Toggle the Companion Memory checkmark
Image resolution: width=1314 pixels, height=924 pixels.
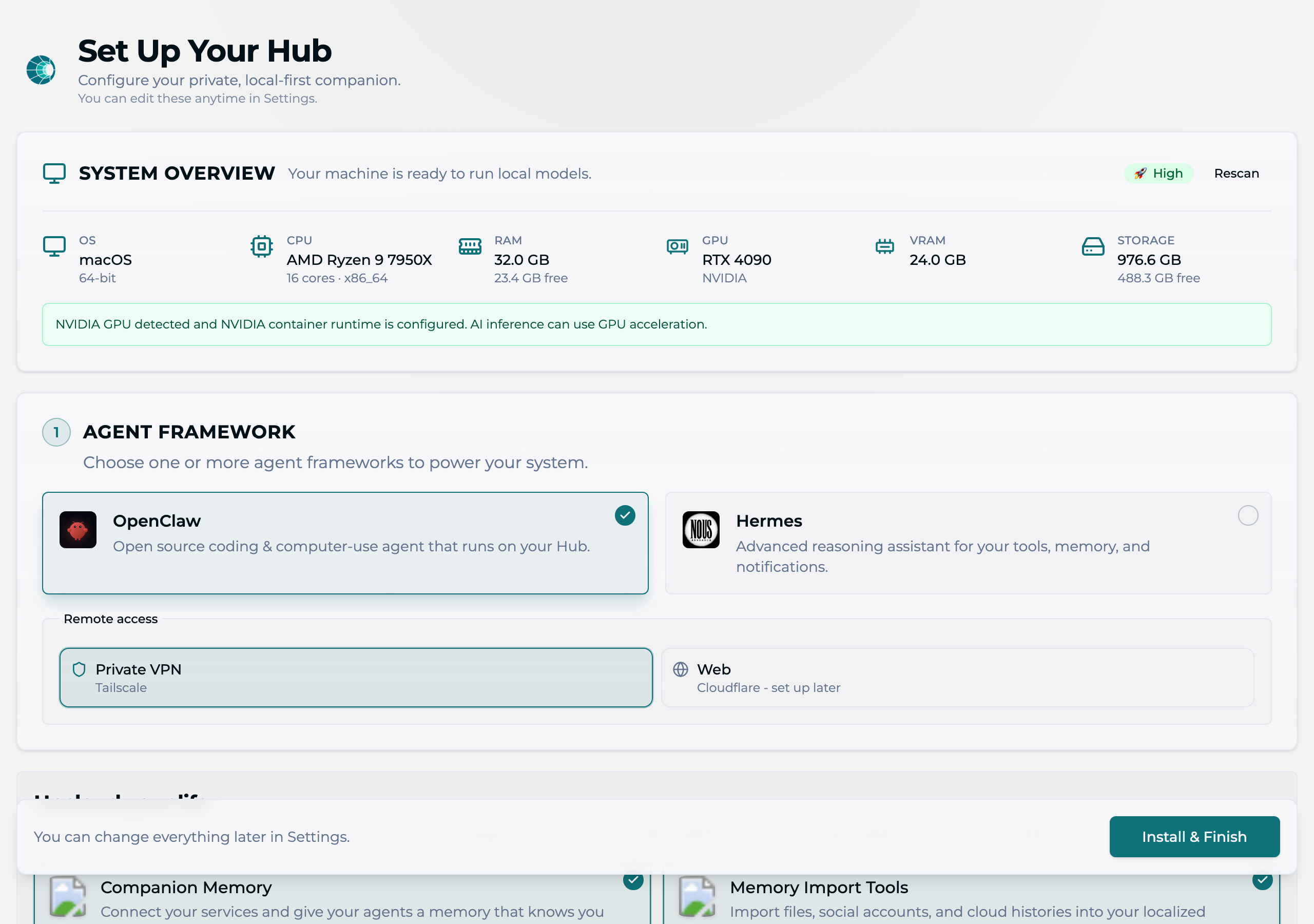tap(633, 880)
